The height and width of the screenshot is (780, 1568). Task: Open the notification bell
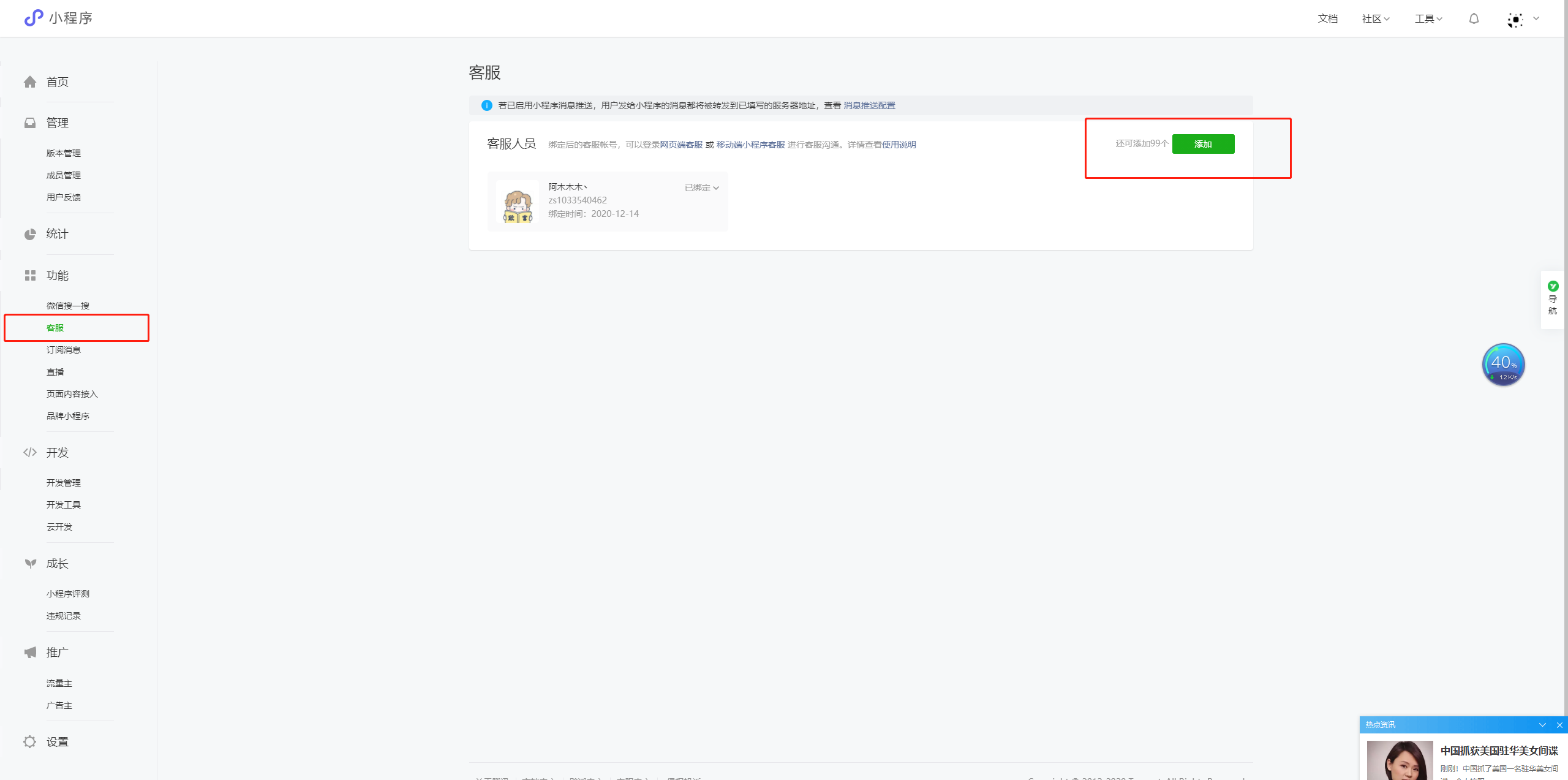tap(1474, 19)
